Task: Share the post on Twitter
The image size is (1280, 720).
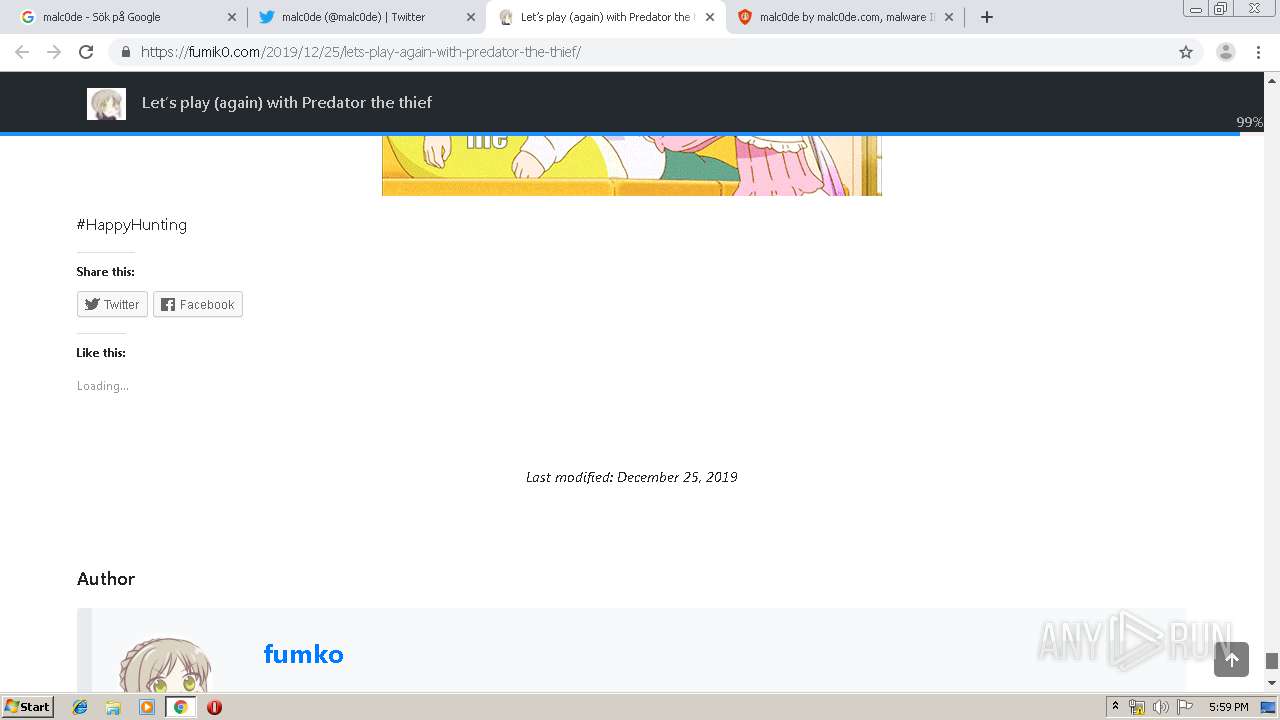Action: (112, 305)
